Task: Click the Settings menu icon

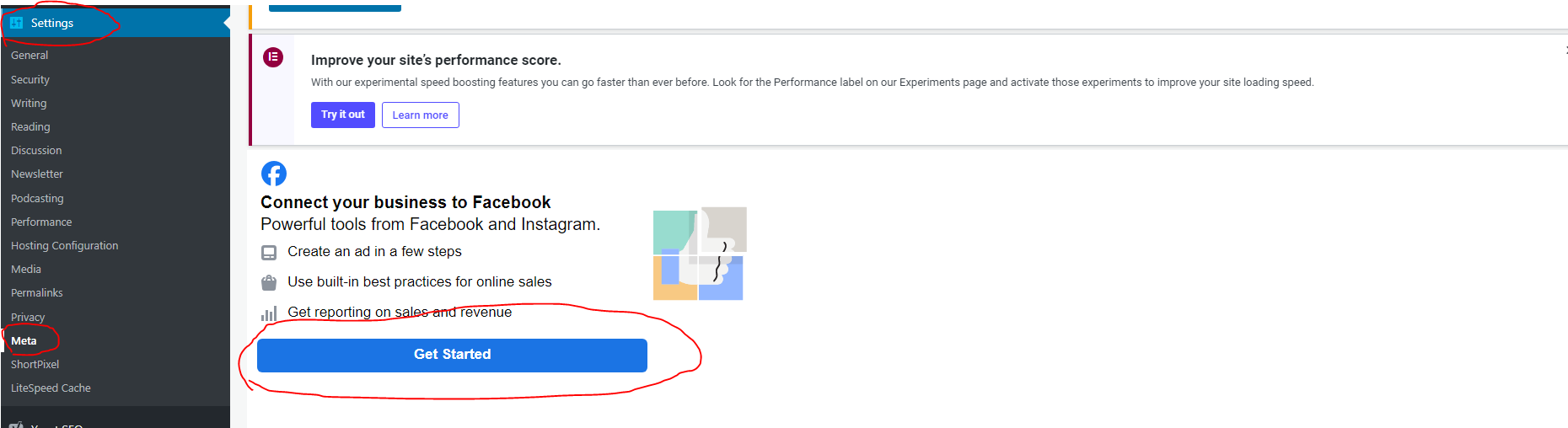Action: (x=17, y=23)
